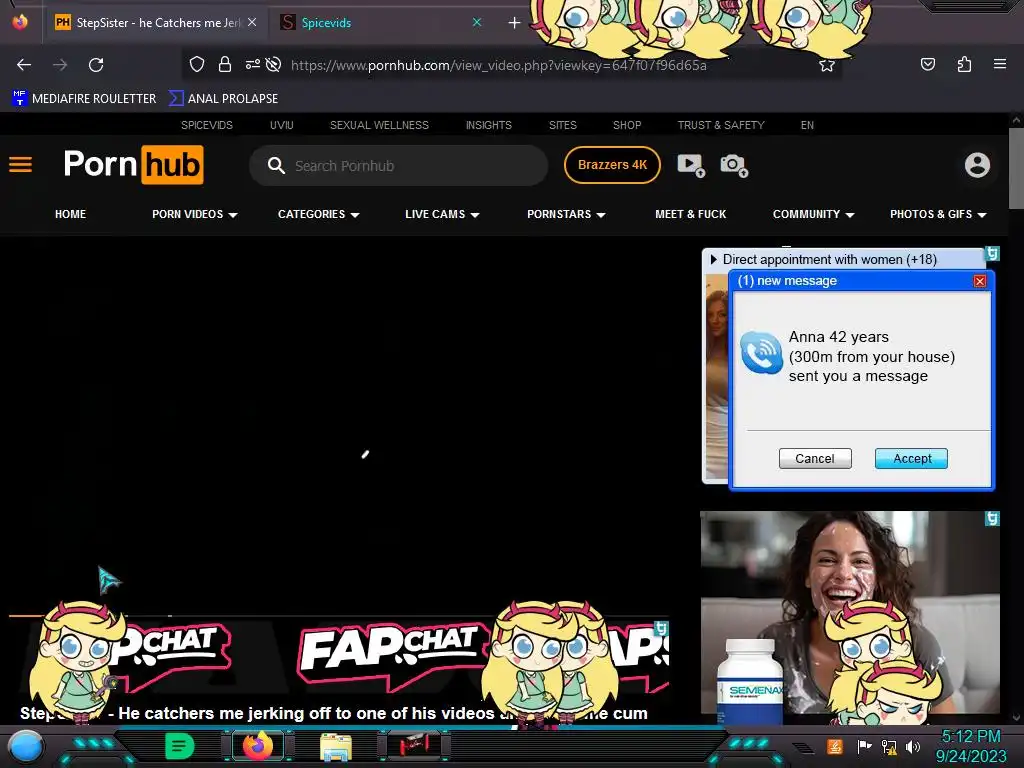
Task: Focus the Search field on the site
Action: pyautogui.click(x=398, y=165)
